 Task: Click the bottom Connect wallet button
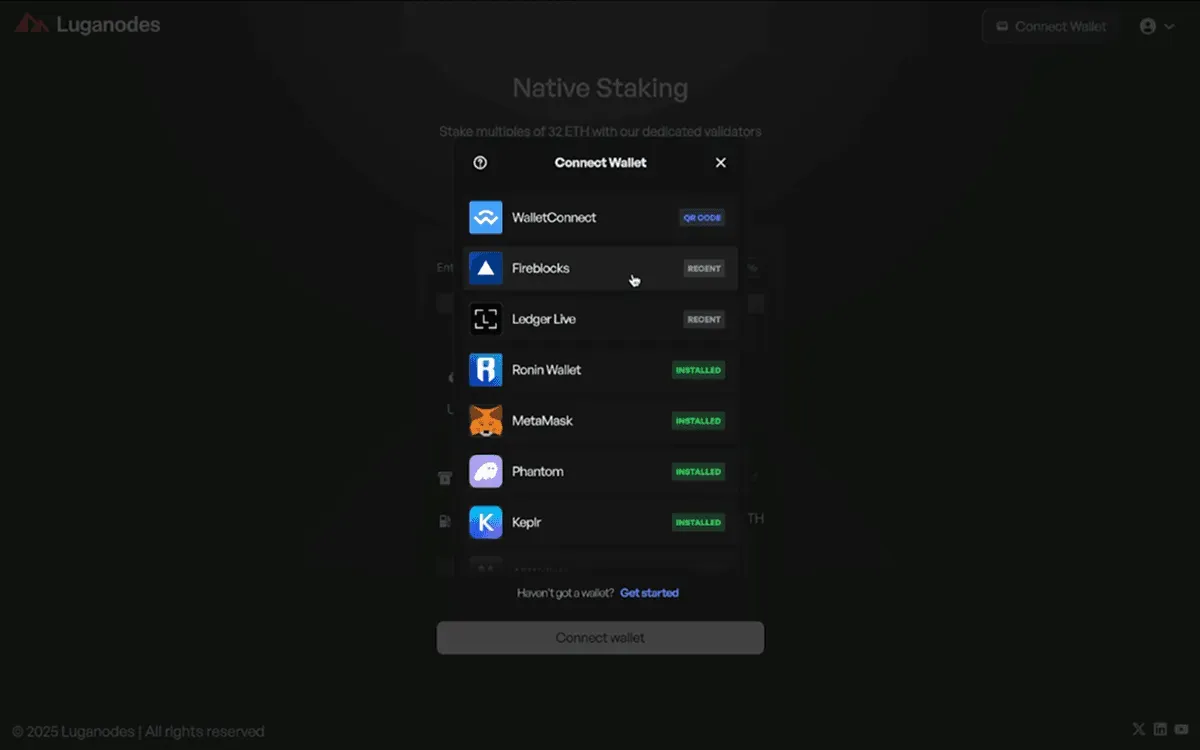click(600, 638)
